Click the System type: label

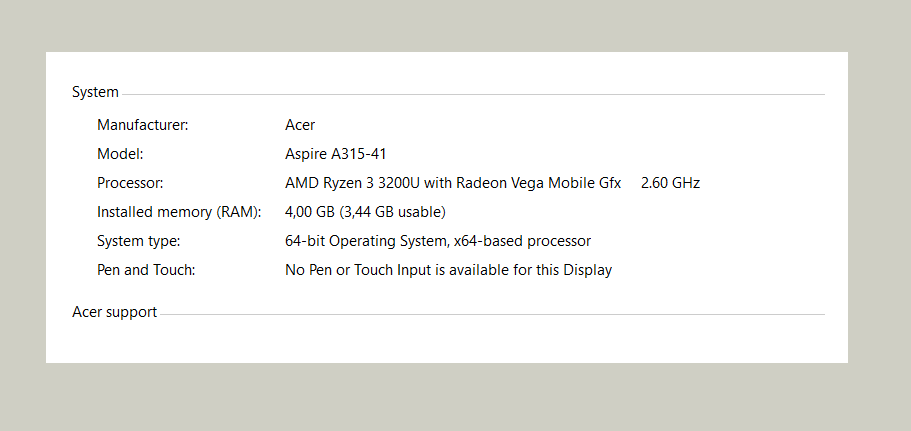coord(138,241)
